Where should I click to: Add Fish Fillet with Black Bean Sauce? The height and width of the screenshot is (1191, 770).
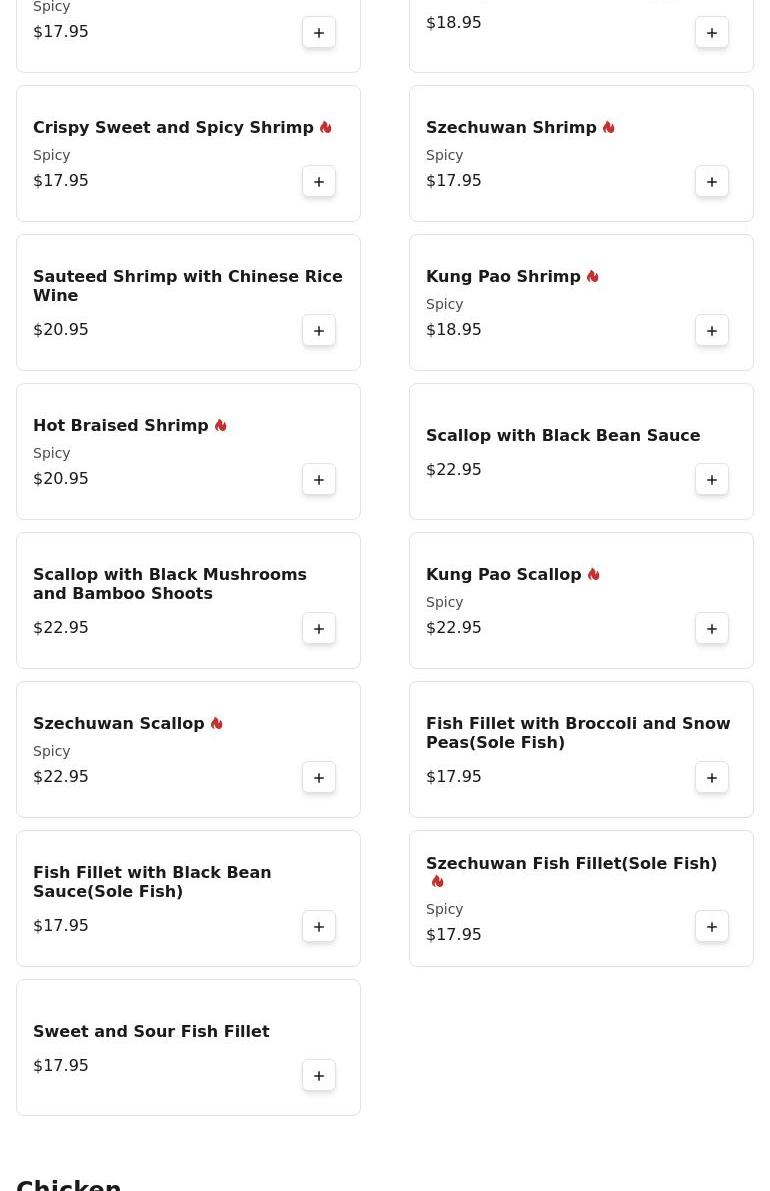coord(319,926)
